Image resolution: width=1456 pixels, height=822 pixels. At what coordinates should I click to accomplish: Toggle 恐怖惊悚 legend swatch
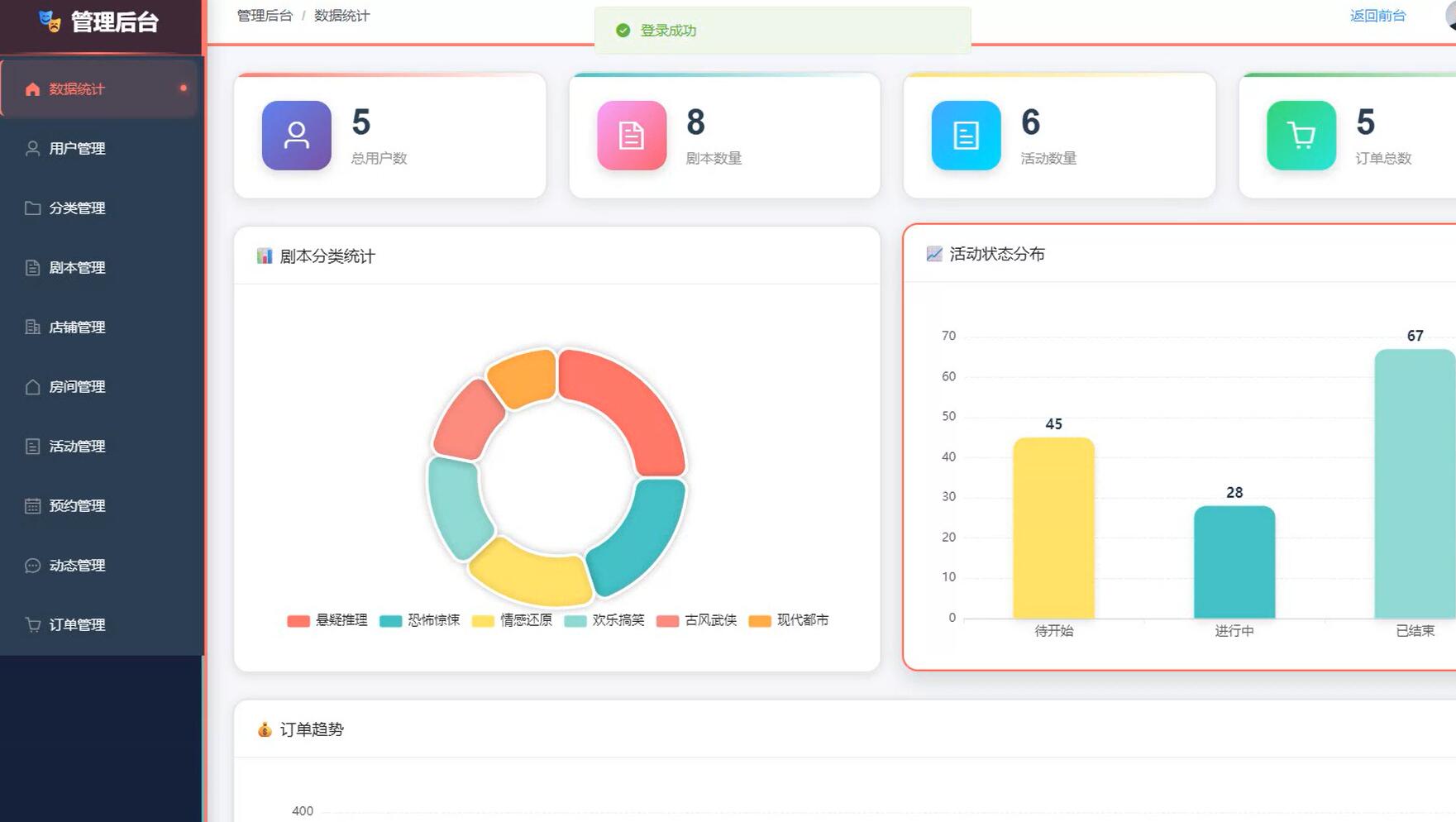(x=390, y=621)
